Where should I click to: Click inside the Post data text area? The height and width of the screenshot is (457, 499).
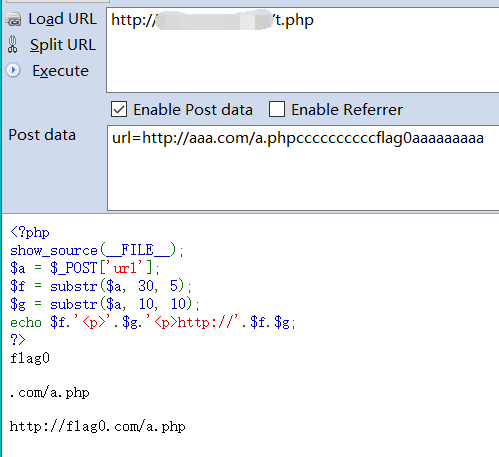[x=303, y=168]
